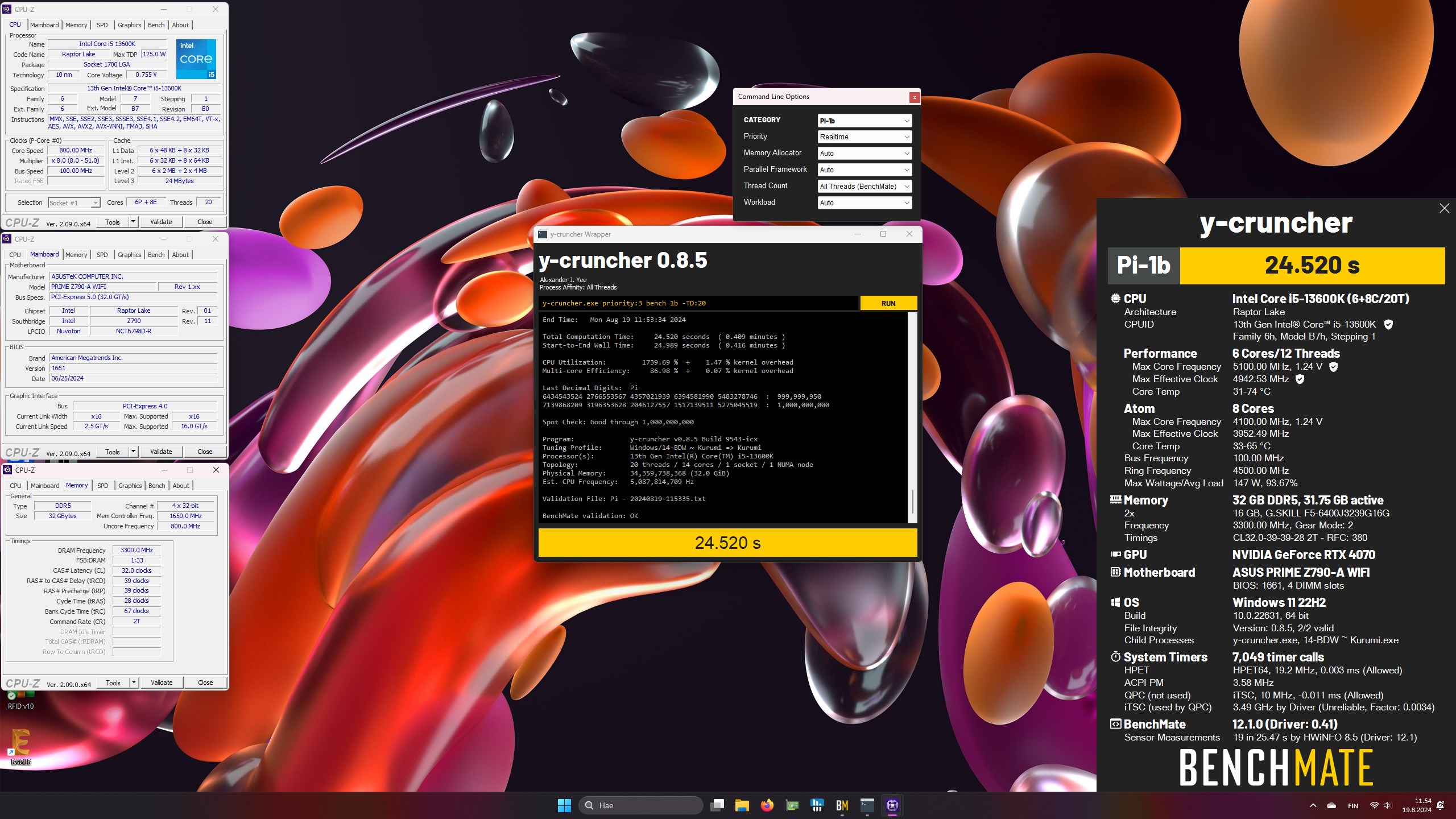Click the Intel Core i5 logo badge
The height and width of the screenshot is (819, 1456).
click(196, 59)
